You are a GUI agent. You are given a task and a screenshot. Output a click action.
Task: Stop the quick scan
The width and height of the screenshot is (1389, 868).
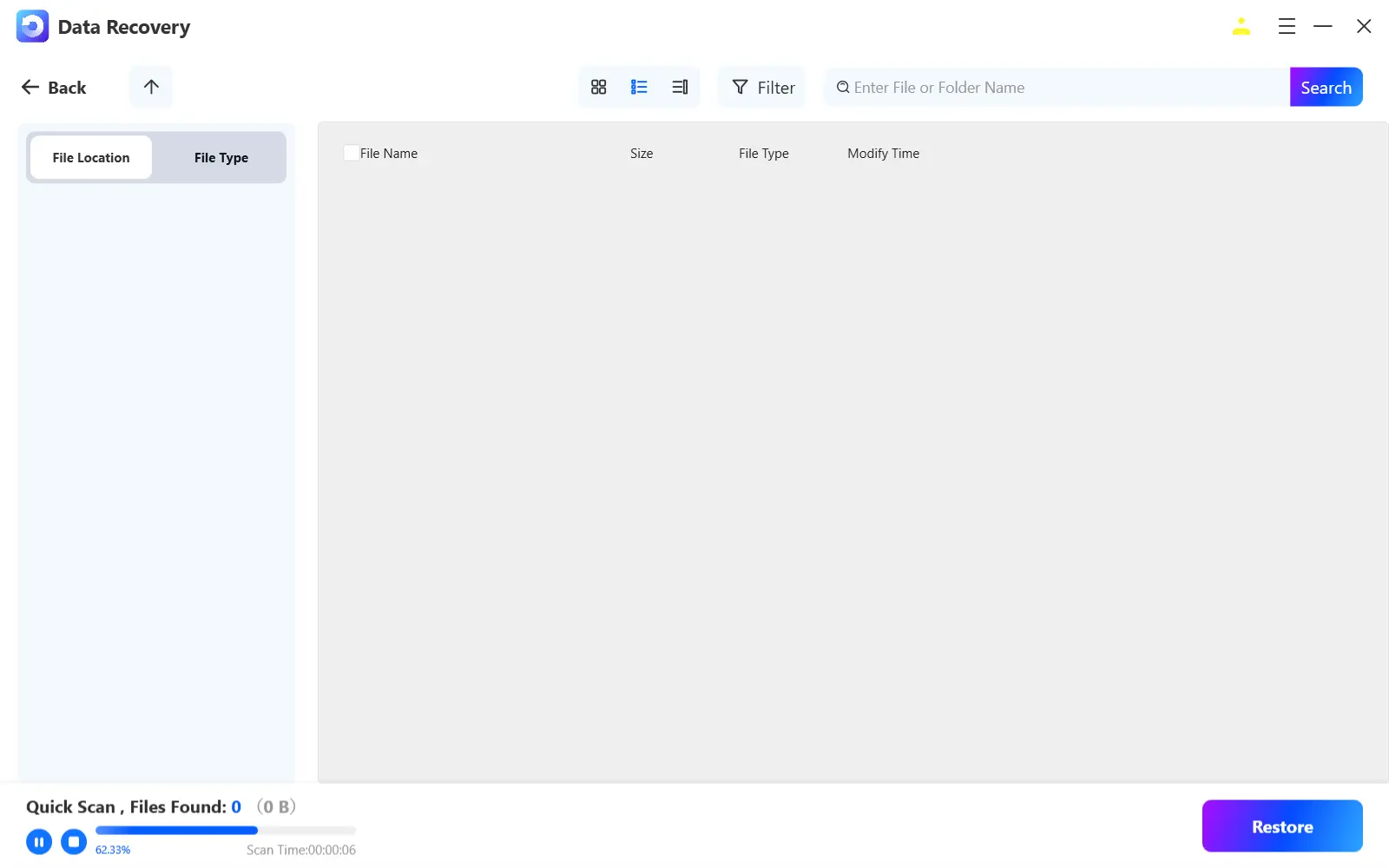click(74, 842)
